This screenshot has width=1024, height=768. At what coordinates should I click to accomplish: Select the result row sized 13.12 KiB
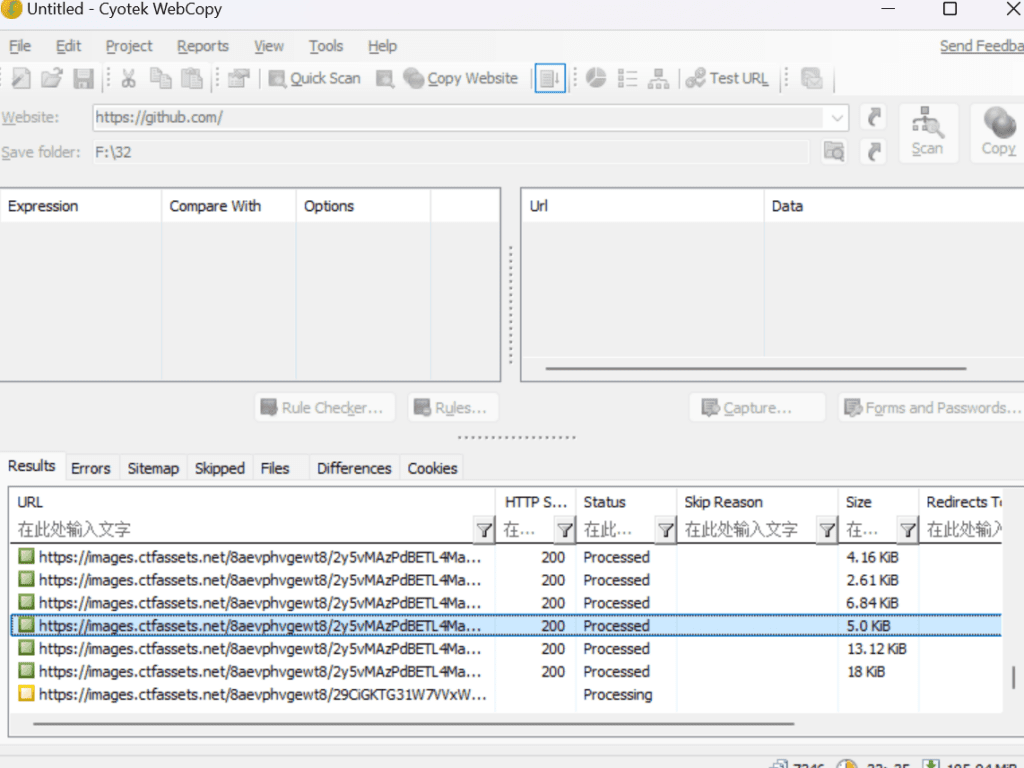click(506, 648)
